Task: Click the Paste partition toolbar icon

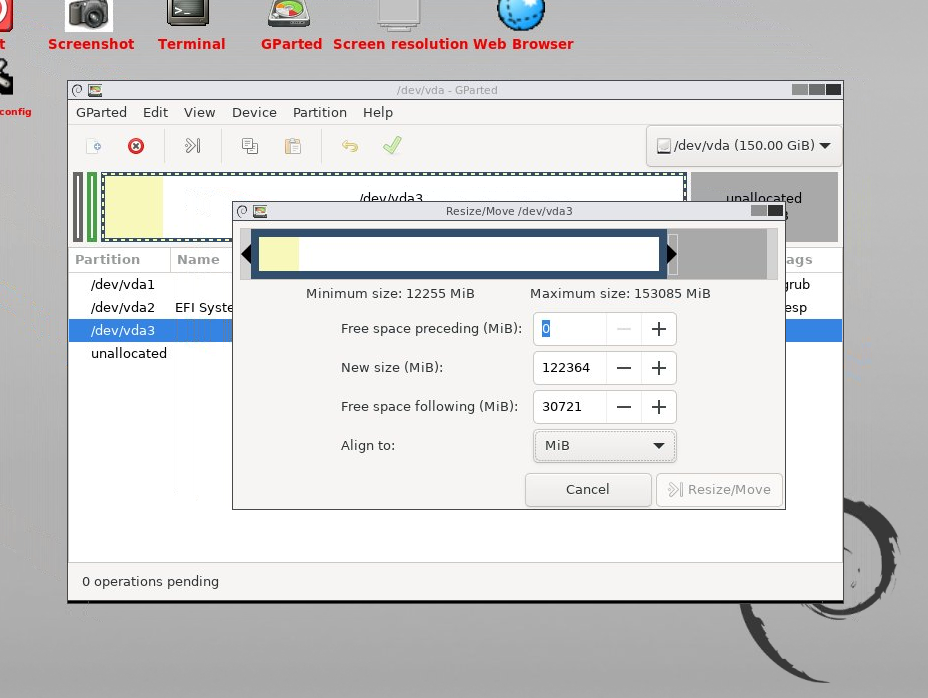Action: 293,146
